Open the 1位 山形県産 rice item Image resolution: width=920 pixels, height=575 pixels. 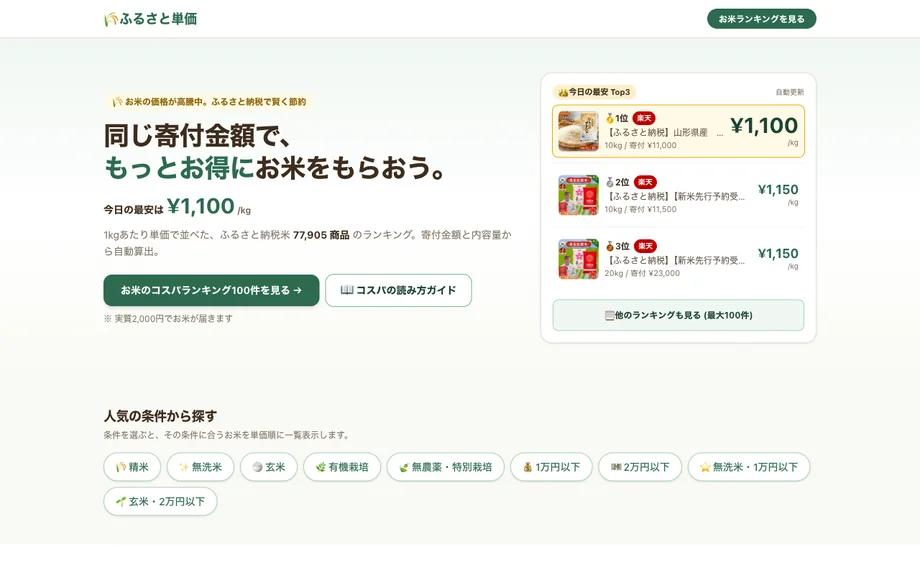point(678,131)
